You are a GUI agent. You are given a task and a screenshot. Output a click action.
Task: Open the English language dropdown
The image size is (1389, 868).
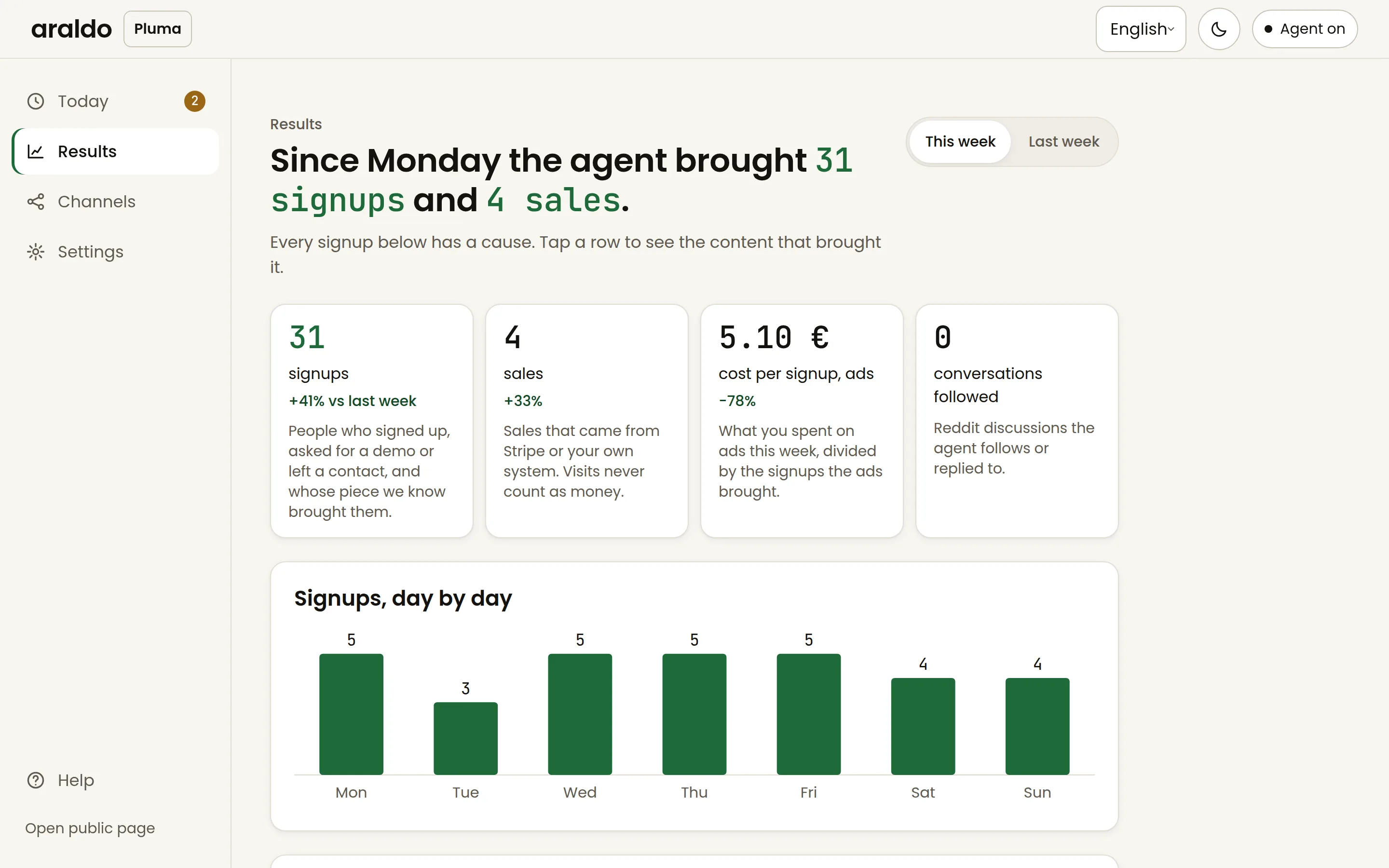[x=1141, y=29]
